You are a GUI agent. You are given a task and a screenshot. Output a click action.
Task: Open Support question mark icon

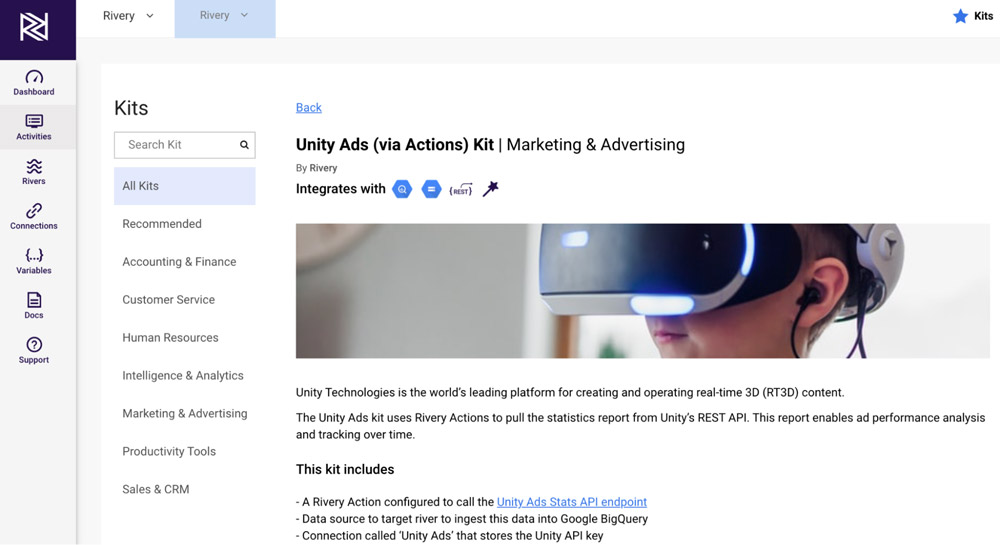[34, 345]
